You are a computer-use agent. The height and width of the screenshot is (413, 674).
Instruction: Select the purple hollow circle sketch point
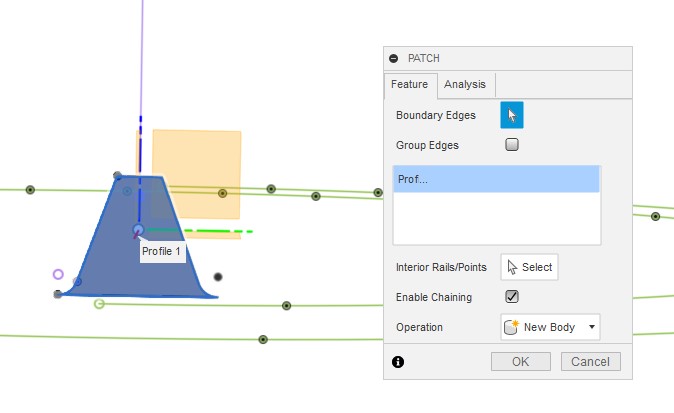click(x=58, y=274)
